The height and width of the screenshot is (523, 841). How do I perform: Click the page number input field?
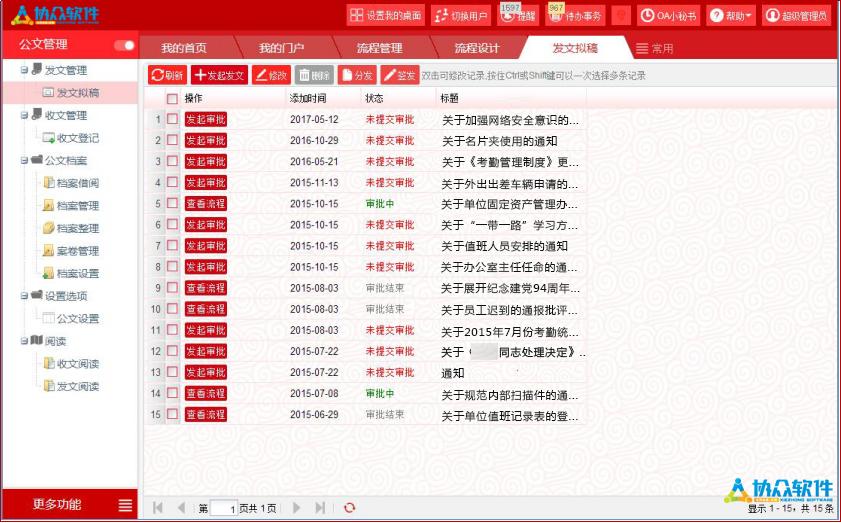click(x=224, y=508)
